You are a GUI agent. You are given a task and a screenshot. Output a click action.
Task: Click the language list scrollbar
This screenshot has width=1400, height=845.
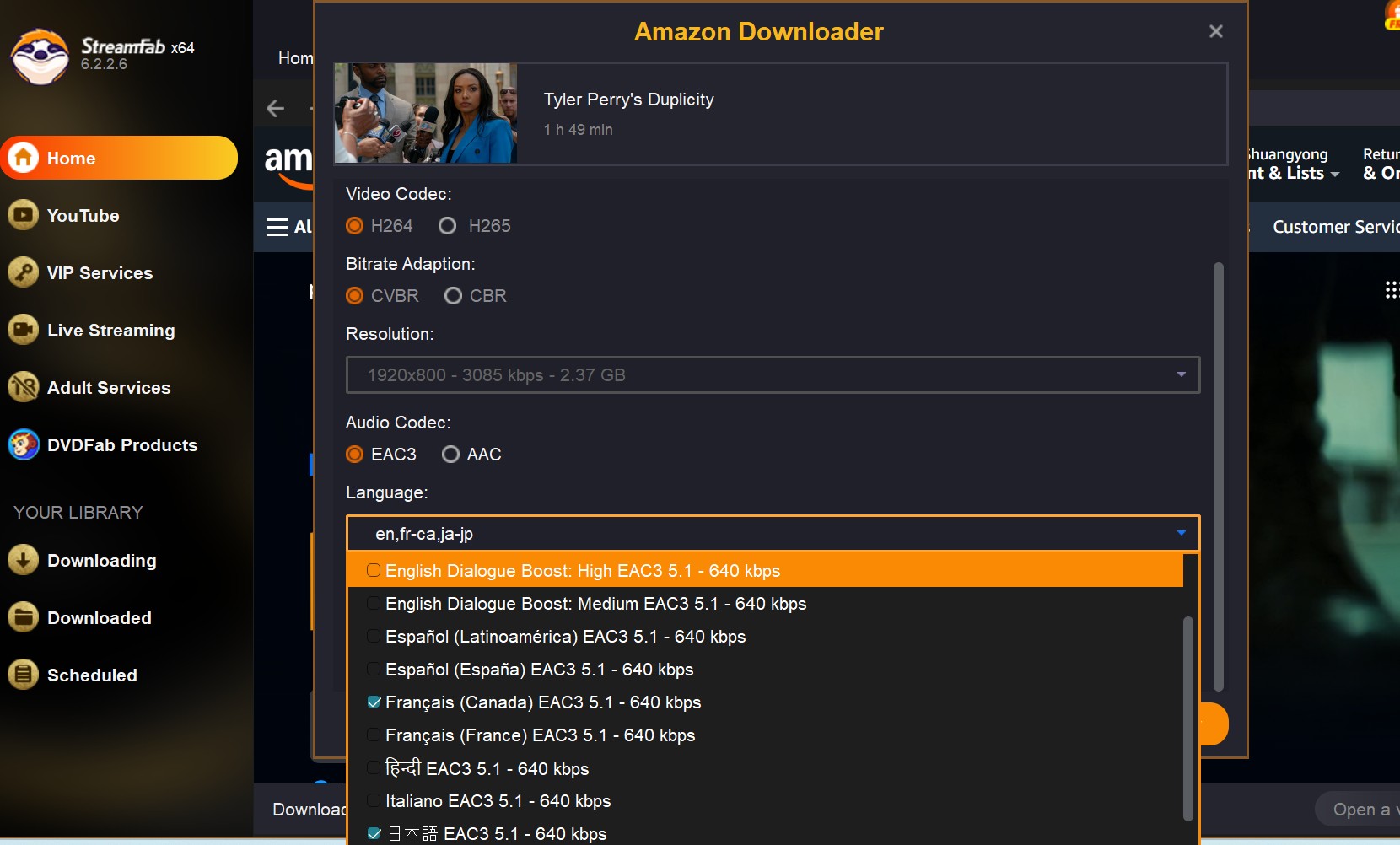[1187, 719]
